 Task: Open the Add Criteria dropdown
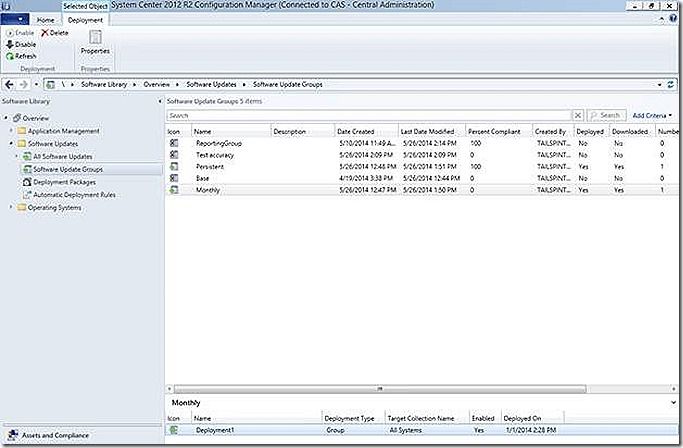(652, 115)
